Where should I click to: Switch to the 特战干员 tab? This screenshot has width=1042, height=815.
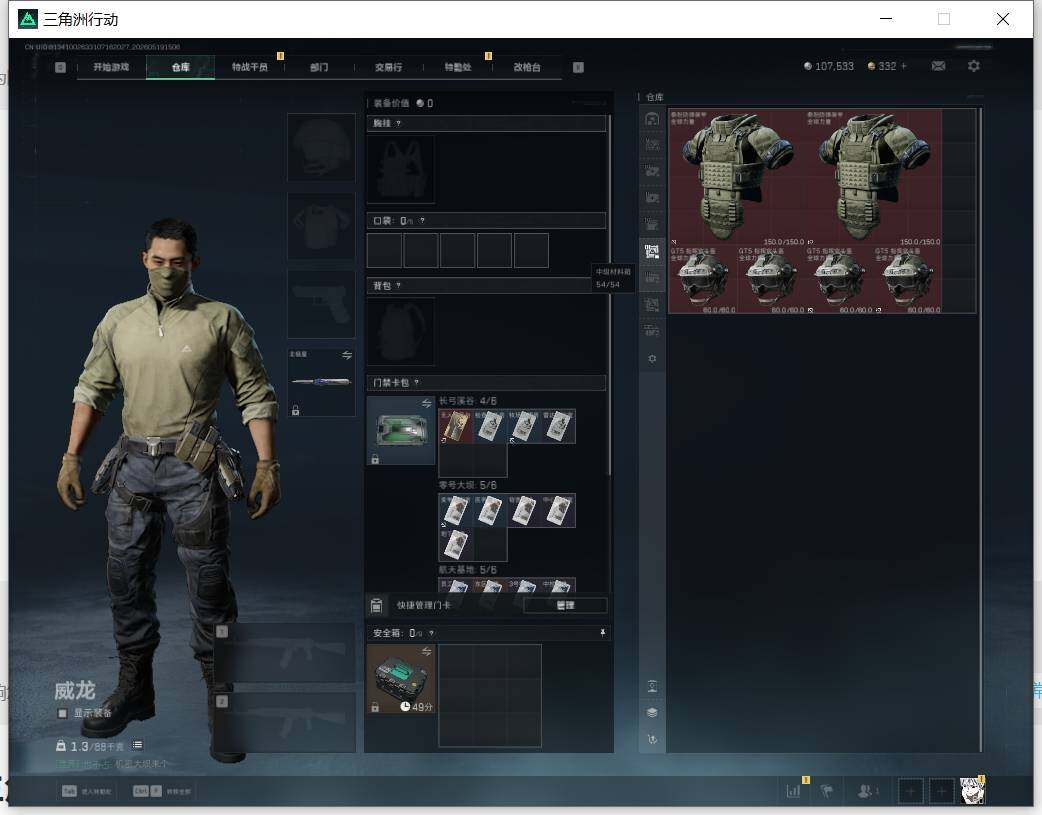(x=249, y=67)
